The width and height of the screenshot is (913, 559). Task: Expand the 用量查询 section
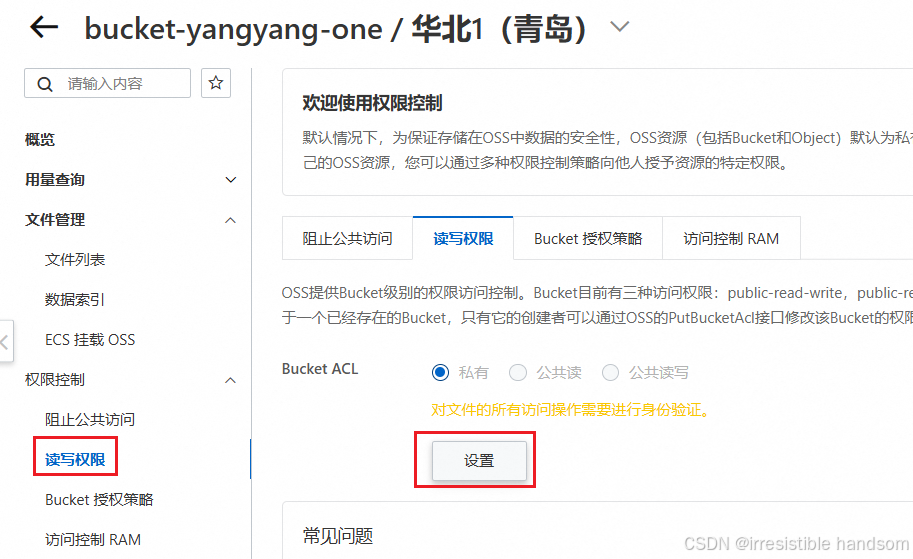[x=231, y=180]
